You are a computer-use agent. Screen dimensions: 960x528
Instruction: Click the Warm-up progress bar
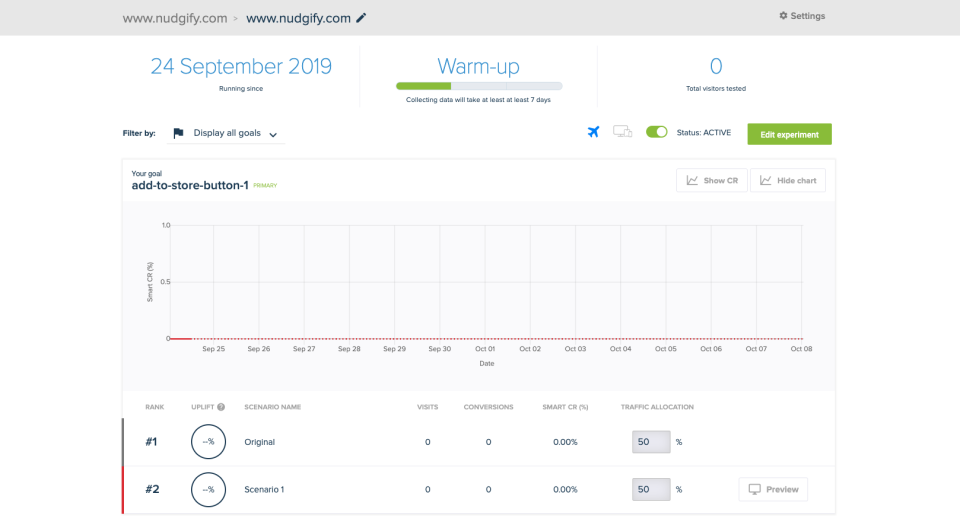pyautogui.click(x=479, y=86)
